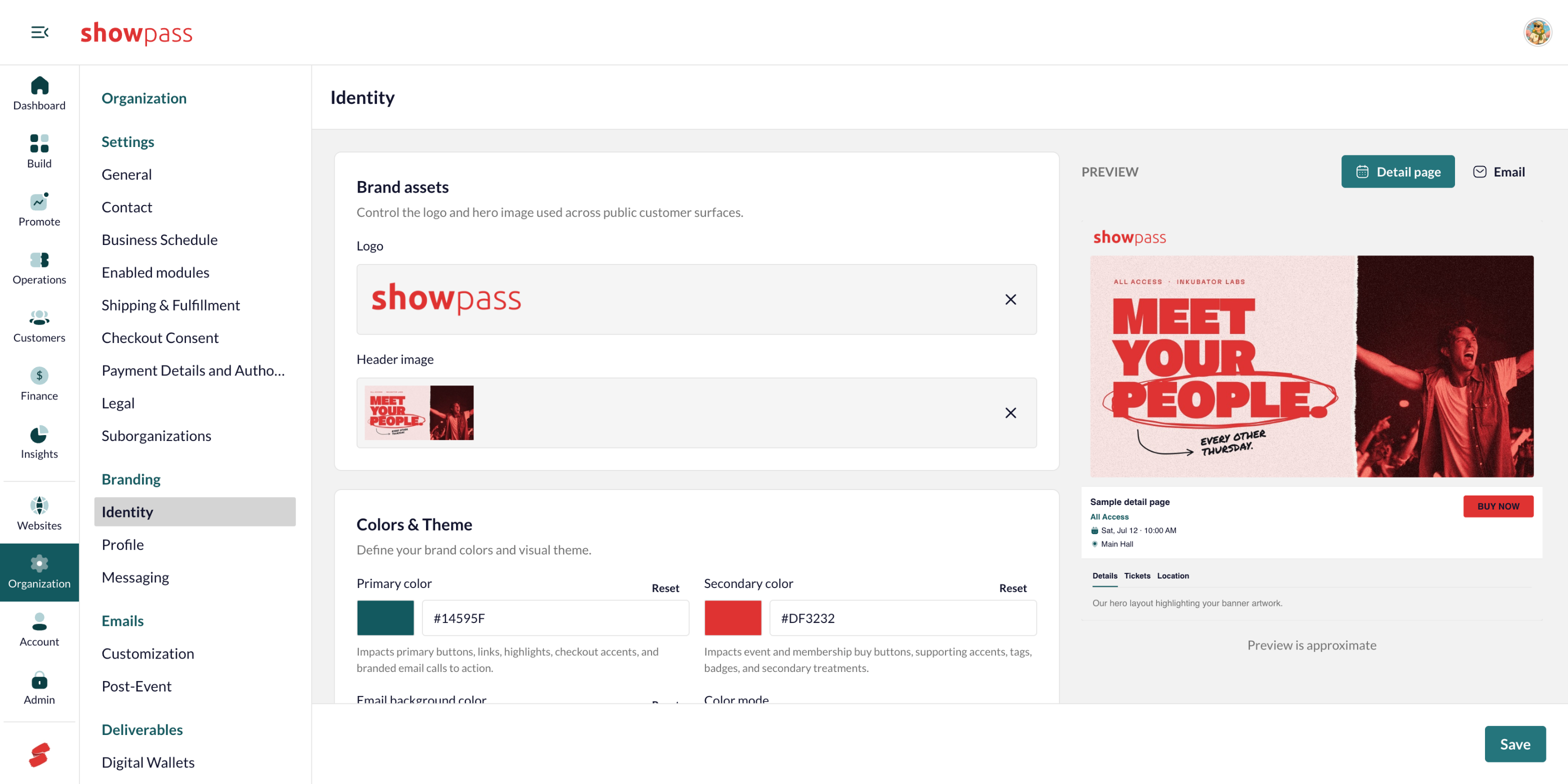
Task: Select the Location tab in preview
Action: tap(1172, 576)
